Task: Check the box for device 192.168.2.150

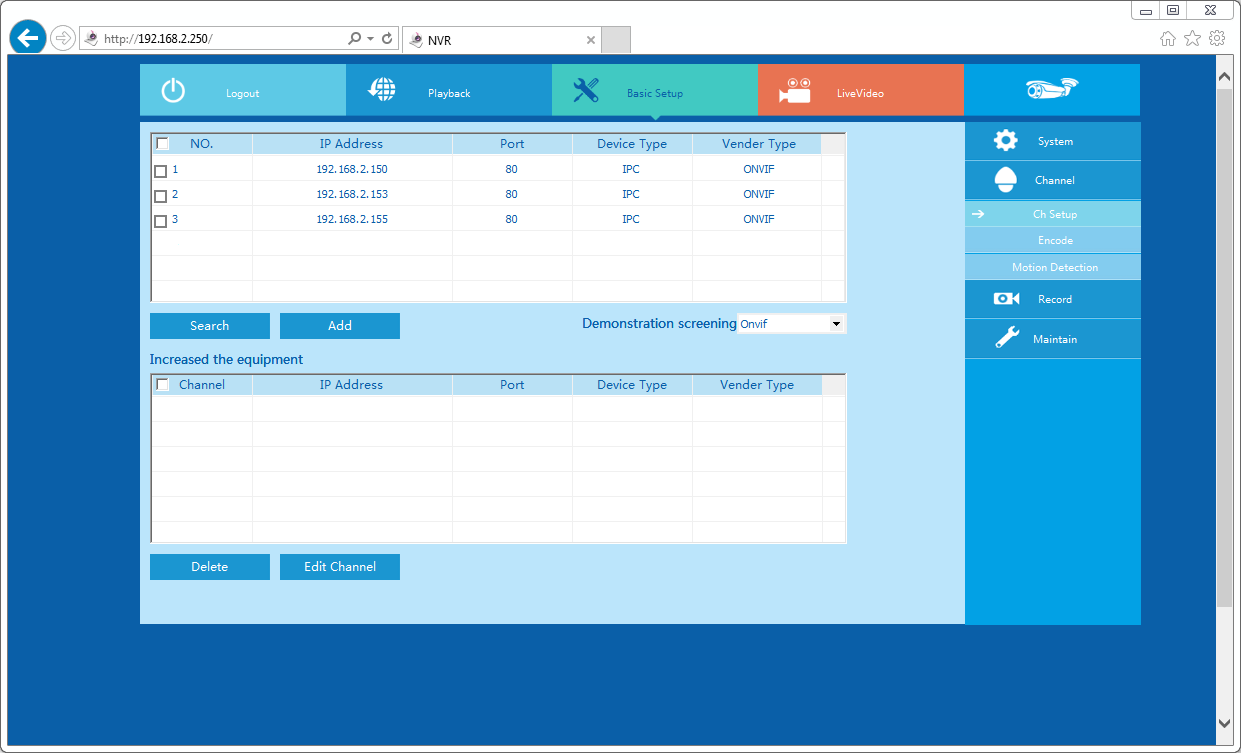Action: click(x=161, y=171)
